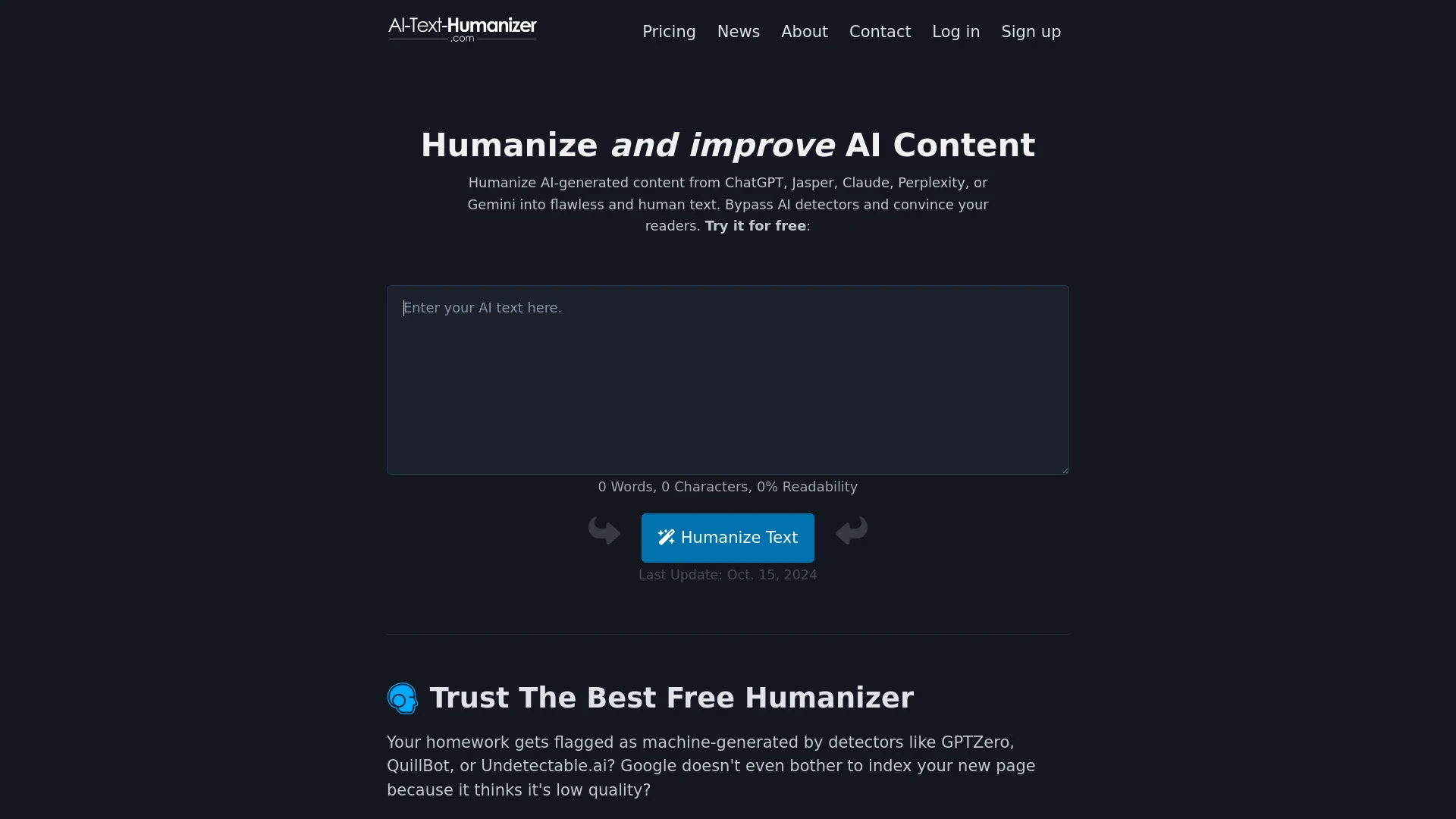
Task: Click the Humanize Text button
Action: click(x=727, y=537)
